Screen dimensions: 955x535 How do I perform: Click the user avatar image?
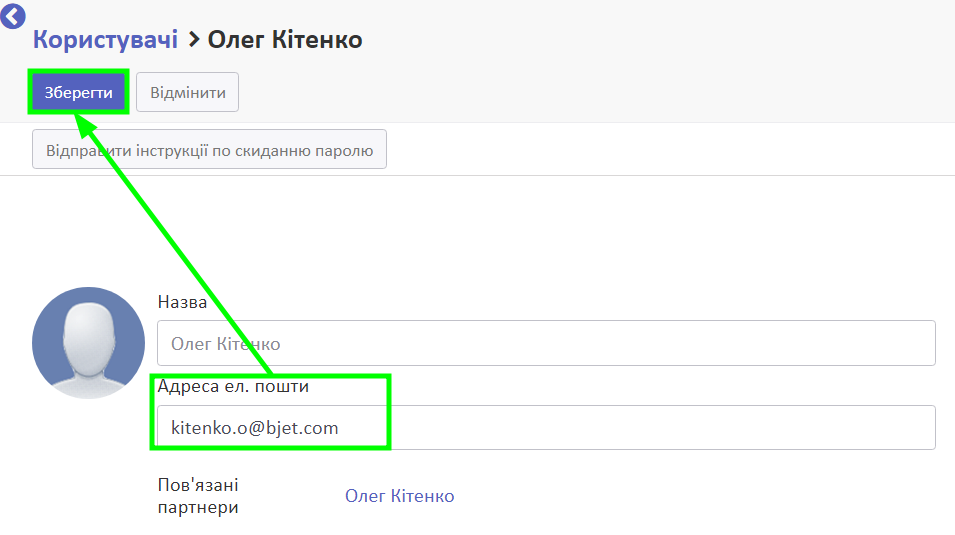pos(88,343)
